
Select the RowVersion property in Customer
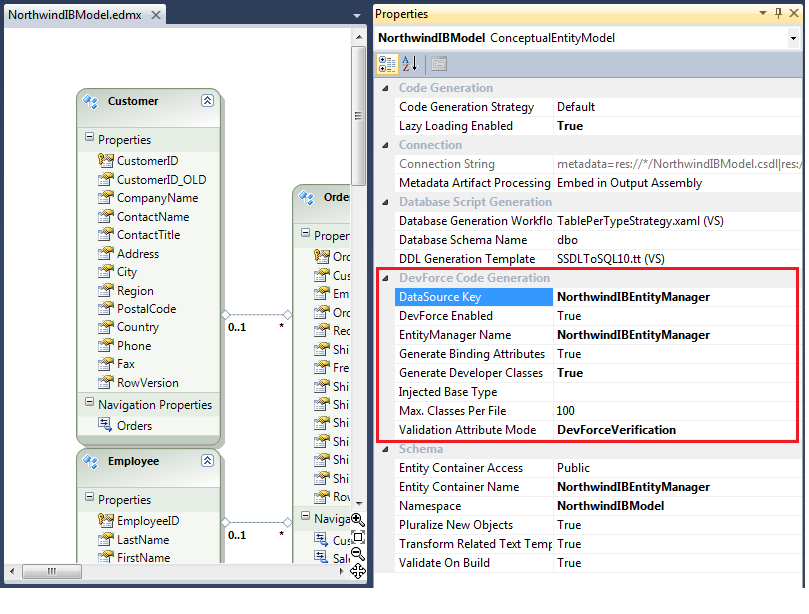pos(148,383)
